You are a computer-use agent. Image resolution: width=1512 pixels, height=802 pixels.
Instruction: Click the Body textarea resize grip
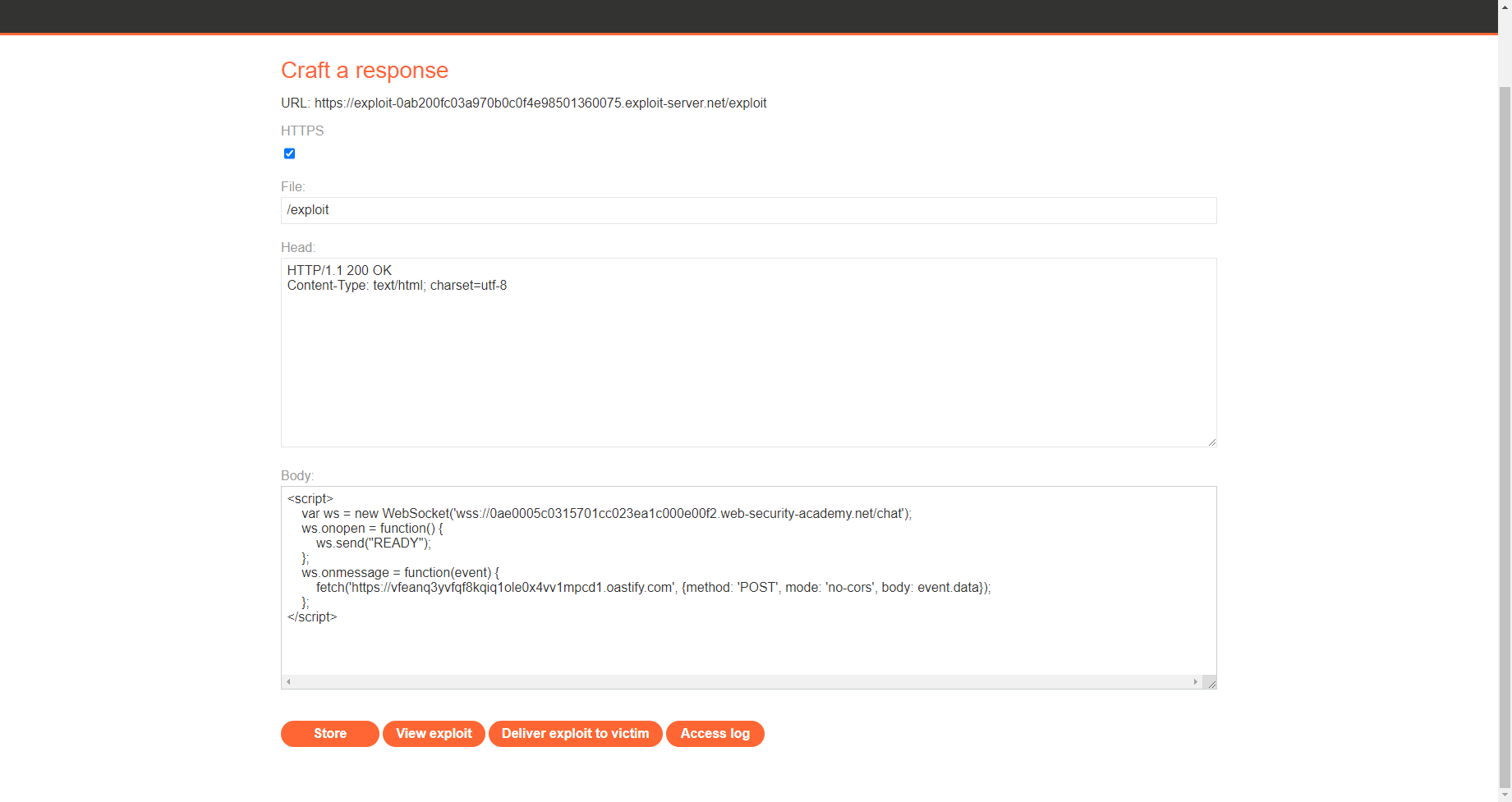(1211, 681)
